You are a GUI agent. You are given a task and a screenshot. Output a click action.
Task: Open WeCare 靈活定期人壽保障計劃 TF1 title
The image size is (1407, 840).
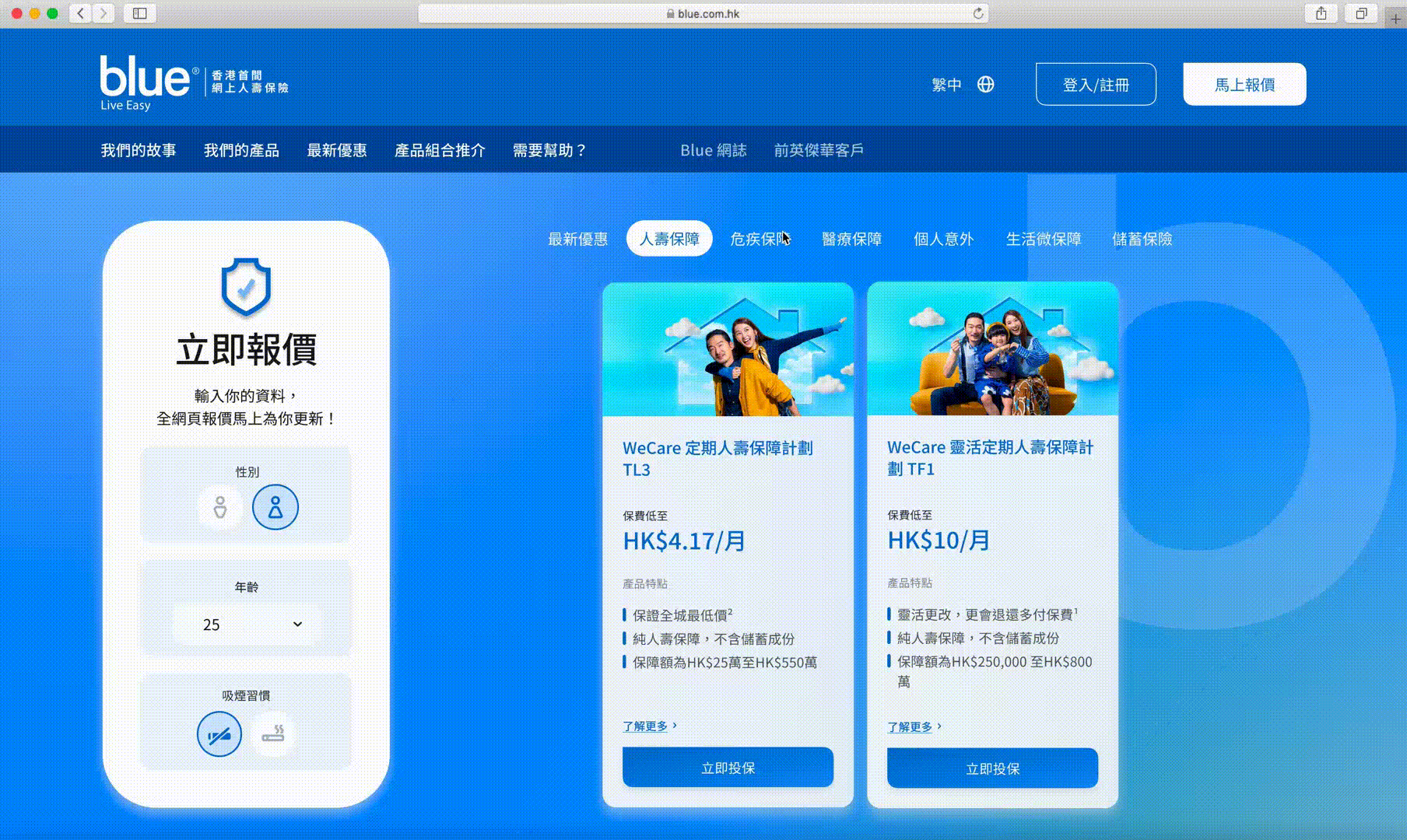point(991,458)
